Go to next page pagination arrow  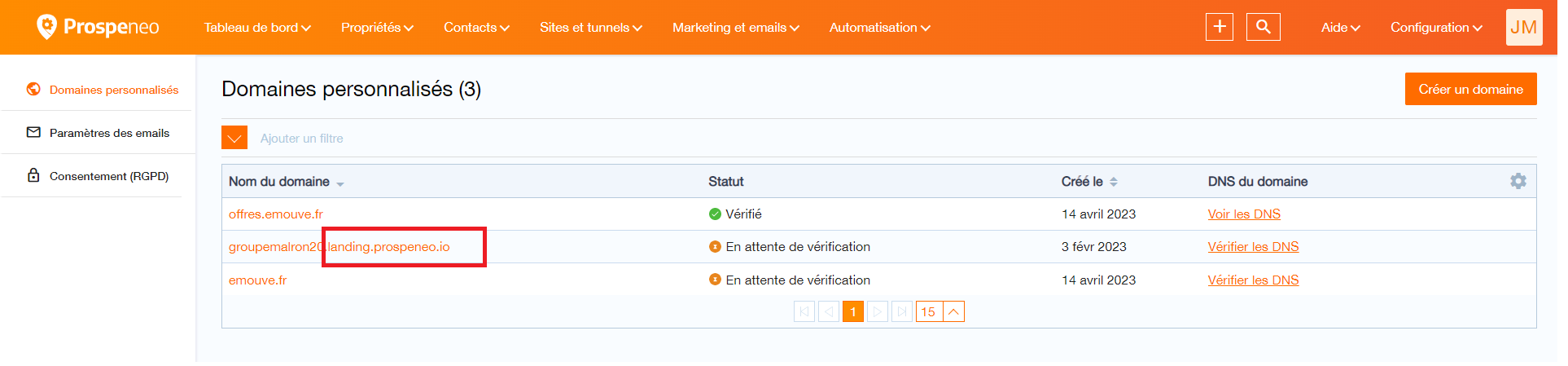click(878, 311)
